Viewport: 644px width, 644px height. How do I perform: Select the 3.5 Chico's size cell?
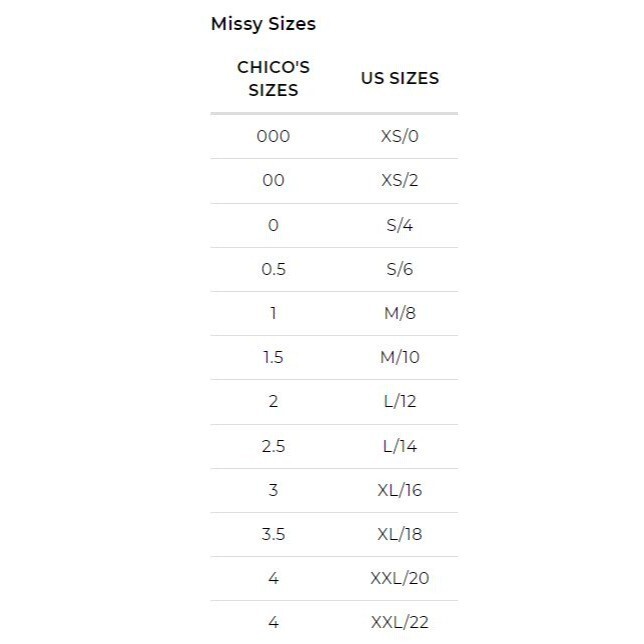click(274, 534)
